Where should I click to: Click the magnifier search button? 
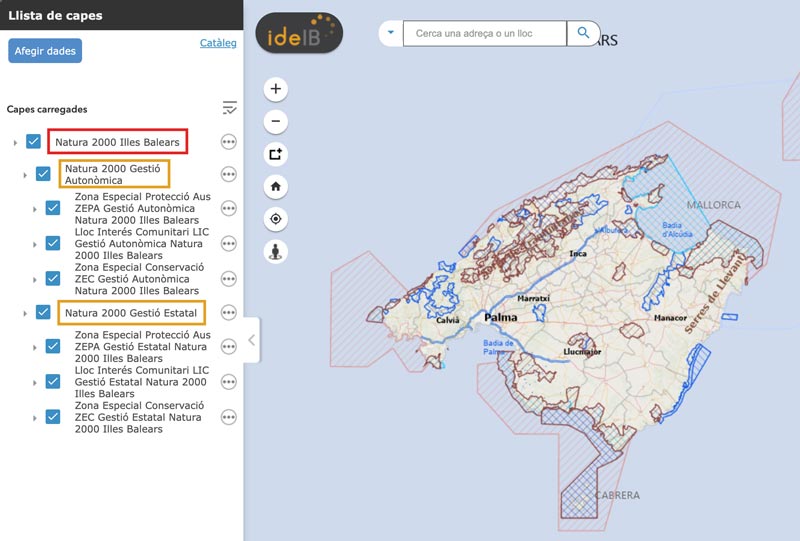pos(583,34)
